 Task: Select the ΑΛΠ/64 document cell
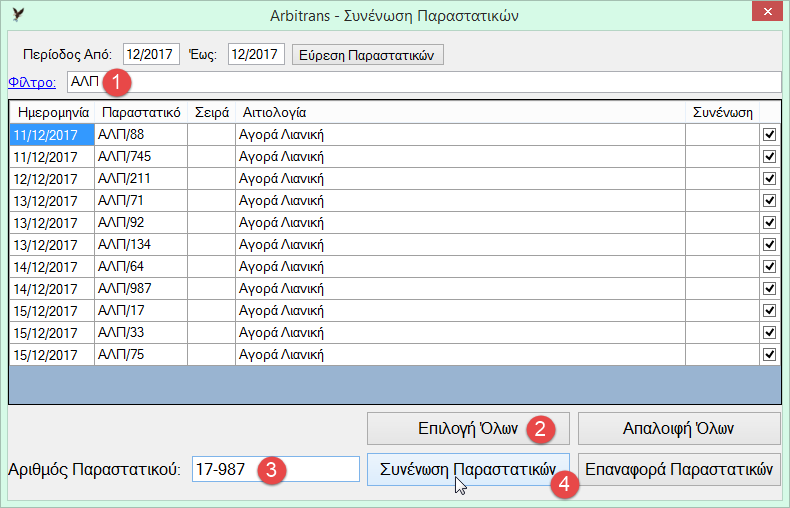(x=141, y=267)
